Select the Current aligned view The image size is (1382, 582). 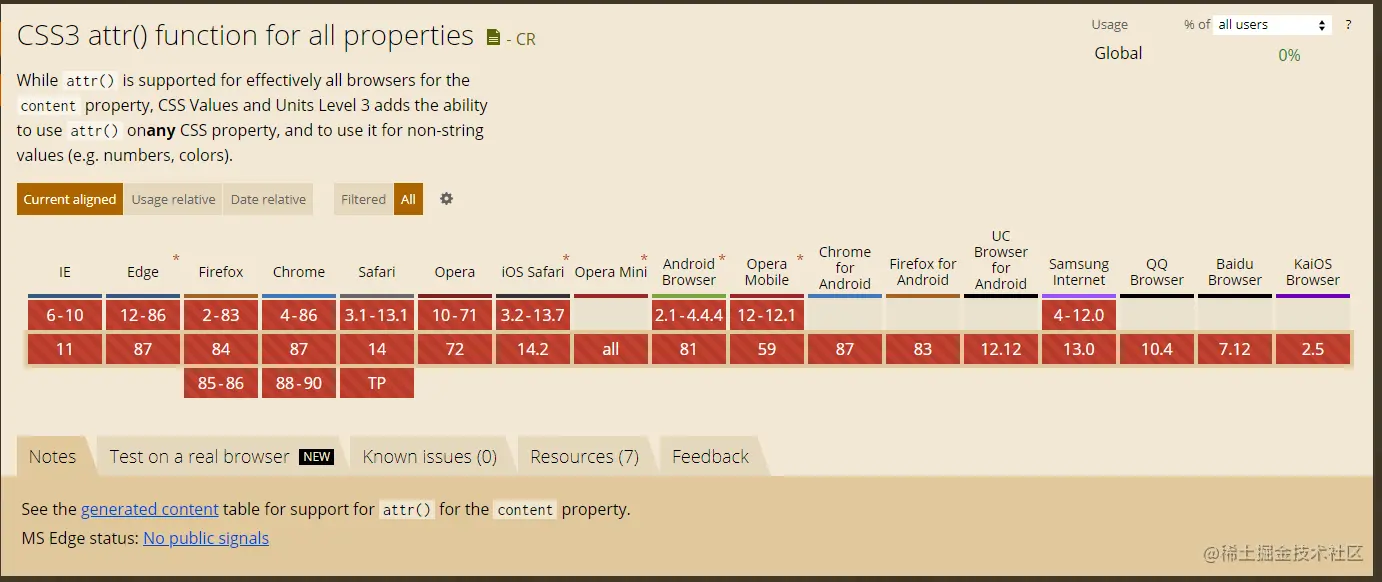(x=70, y=199)
